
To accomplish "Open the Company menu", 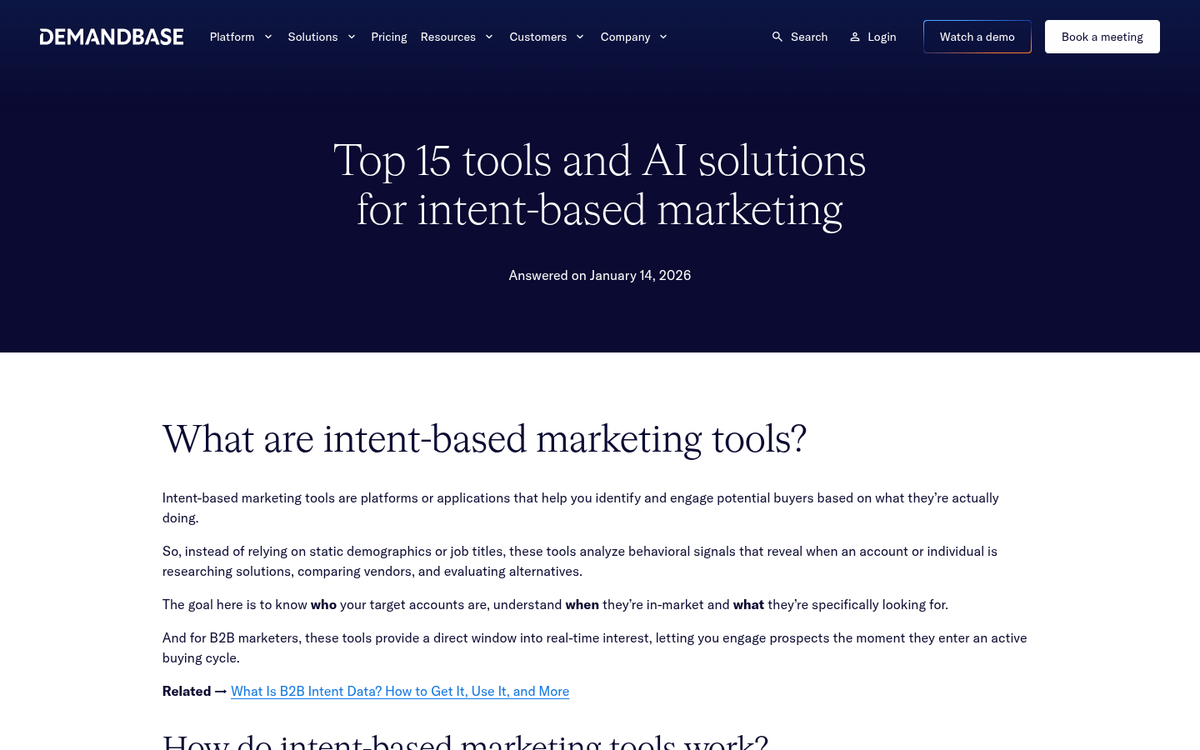I will (625, 36).
